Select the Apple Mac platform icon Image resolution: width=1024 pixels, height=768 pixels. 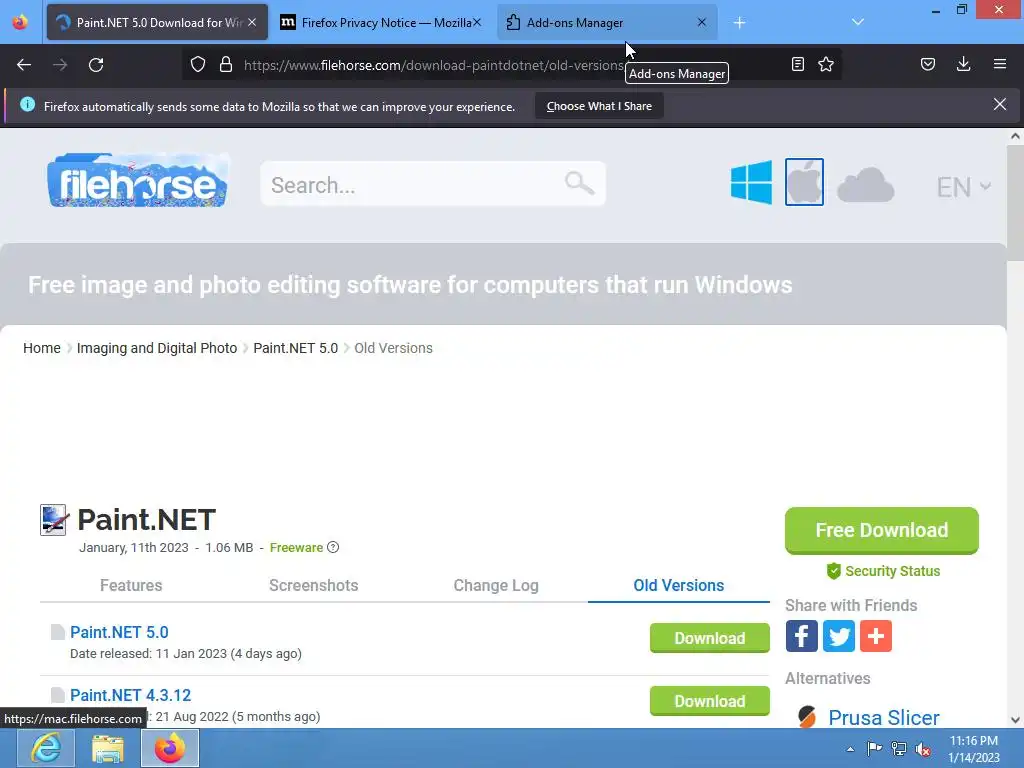[804, 182]
